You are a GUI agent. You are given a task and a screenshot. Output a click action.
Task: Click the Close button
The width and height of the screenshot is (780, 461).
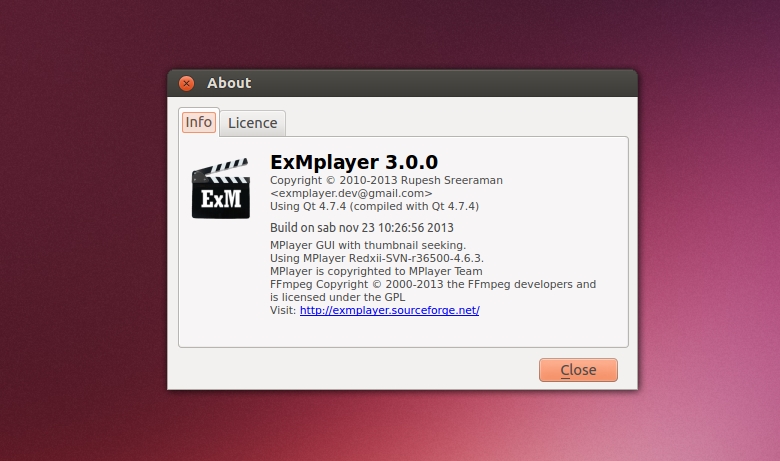click(578, 370)
